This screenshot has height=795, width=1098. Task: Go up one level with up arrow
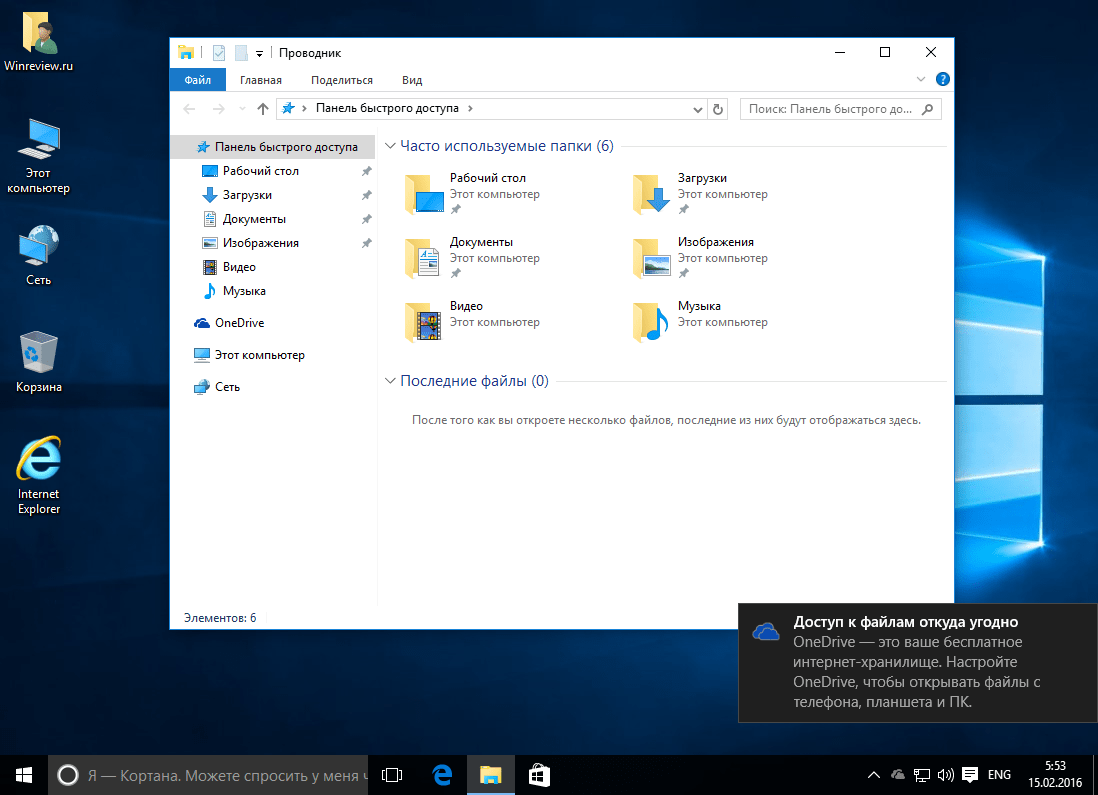263,108
